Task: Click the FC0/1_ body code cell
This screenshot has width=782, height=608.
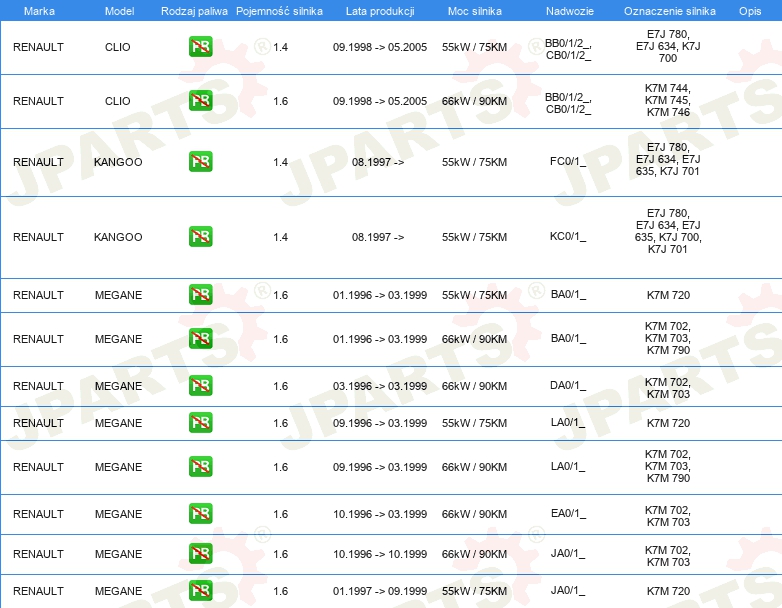Action: tap(567, 162)
